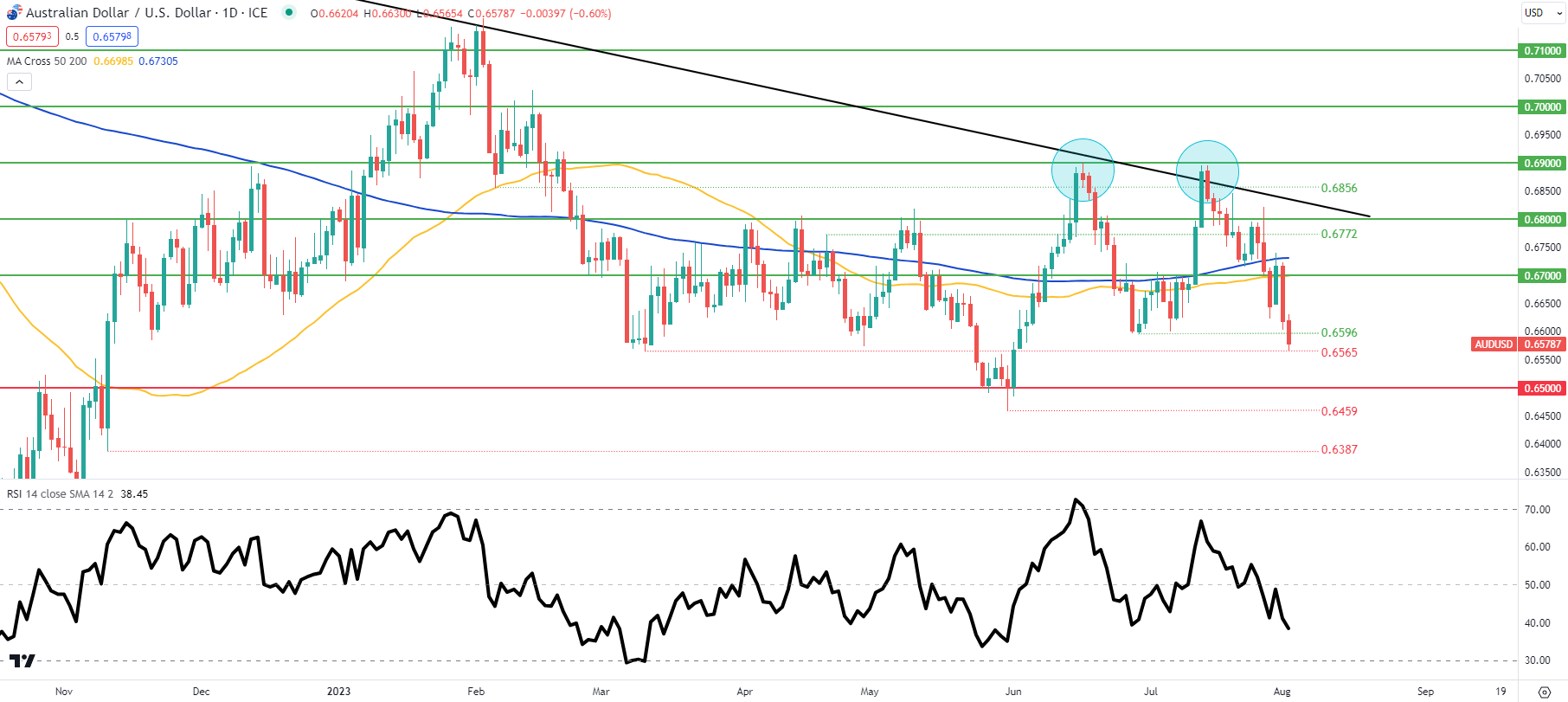
Task: Click the RSI 70.00 scale label
Action: click(x=1537, y=510)
